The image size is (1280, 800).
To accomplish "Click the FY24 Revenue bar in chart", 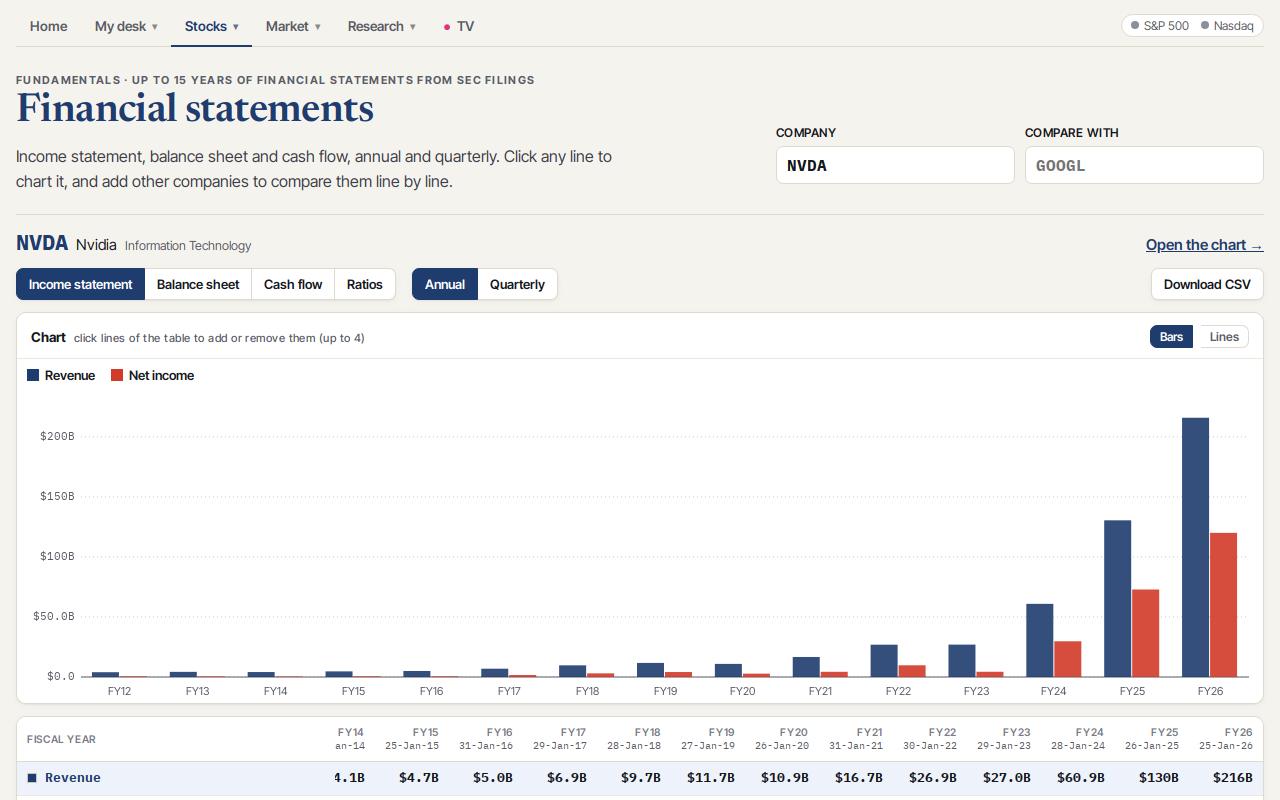I will (x=1039, y=640).
